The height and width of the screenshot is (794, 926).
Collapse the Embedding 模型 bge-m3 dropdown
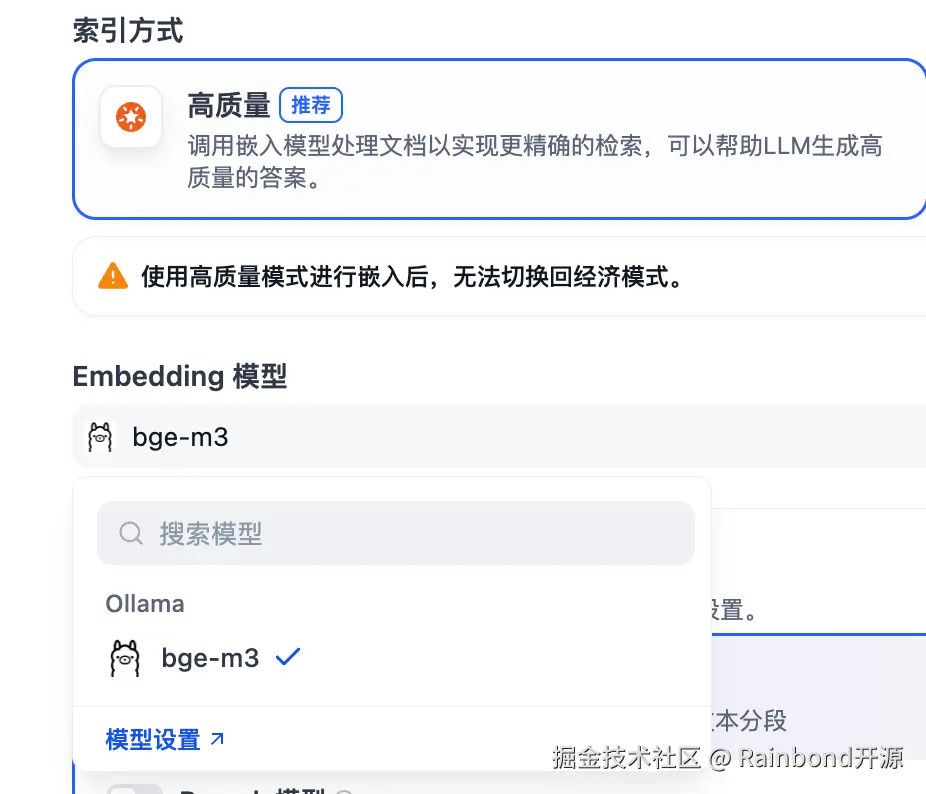point(500,437)
